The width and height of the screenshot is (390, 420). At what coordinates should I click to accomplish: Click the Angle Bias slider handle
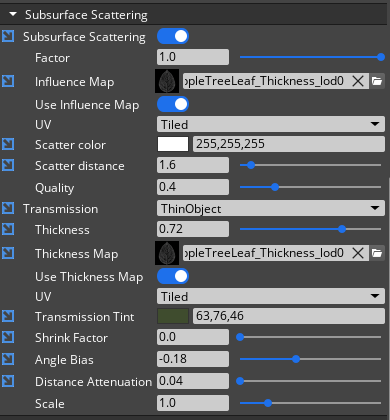pyautogui.click(x=296, y=359)
